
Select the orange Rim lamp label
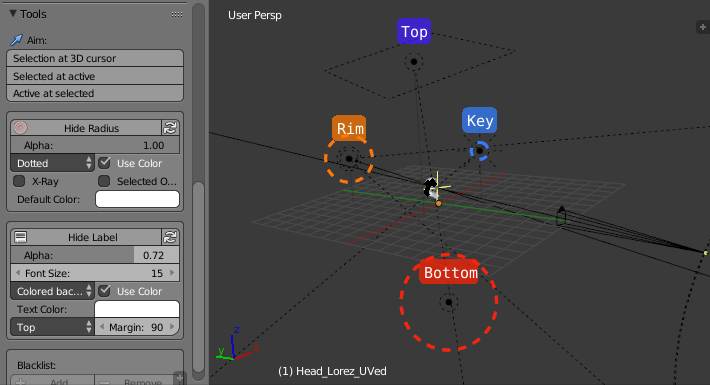[350, 128]
